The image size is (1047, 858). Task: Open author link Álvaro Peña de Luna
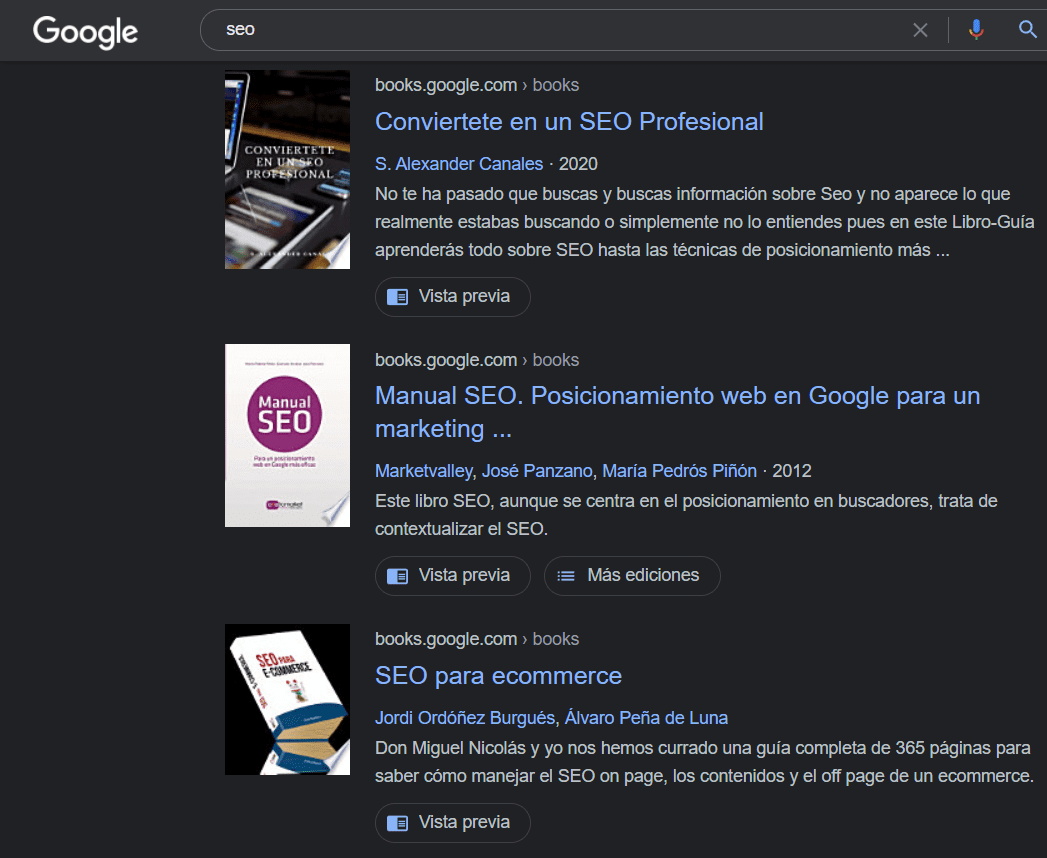pyautogui.click(x=646, y=718)
